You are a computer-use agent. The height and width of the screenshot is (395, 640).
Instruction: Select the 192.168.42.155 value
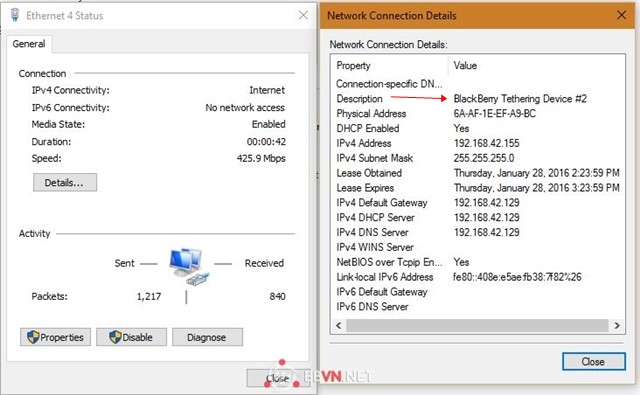click(487, 143)
